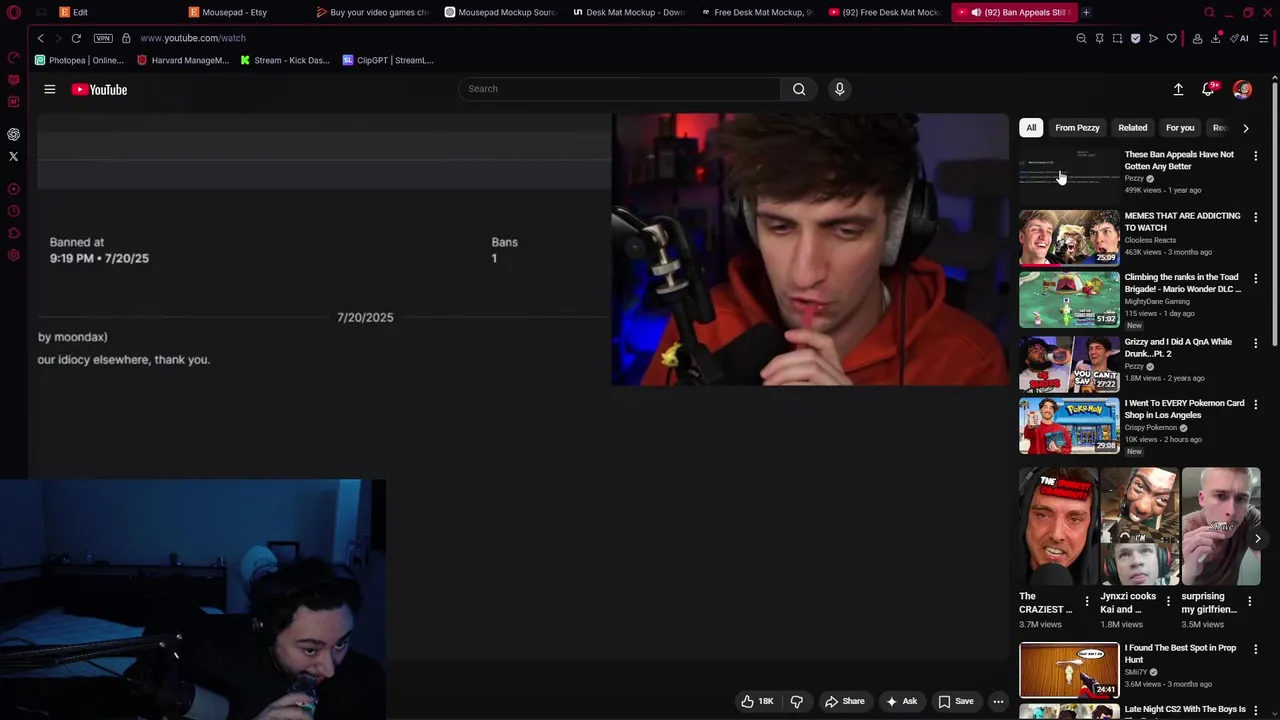Screen dimensions: 1280x720
Task: Open the YouTube upload/create icon
Action: pos(1178,89)
